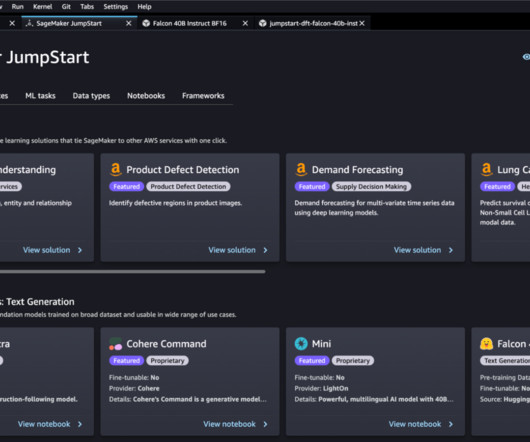Click the JumpStart icon in SageMaker JumpStart tab
The width and height of the screenshot is (530, 442).
click(29, 23)
